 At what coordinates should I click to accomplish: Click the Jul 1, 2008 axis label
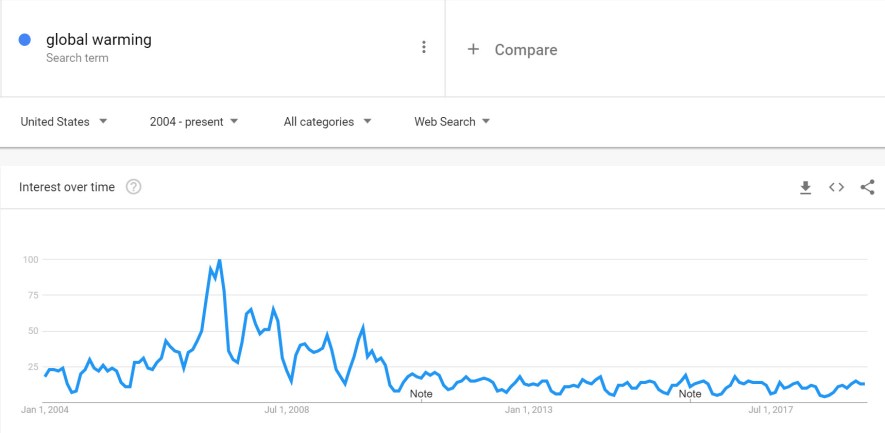point(287,410)
